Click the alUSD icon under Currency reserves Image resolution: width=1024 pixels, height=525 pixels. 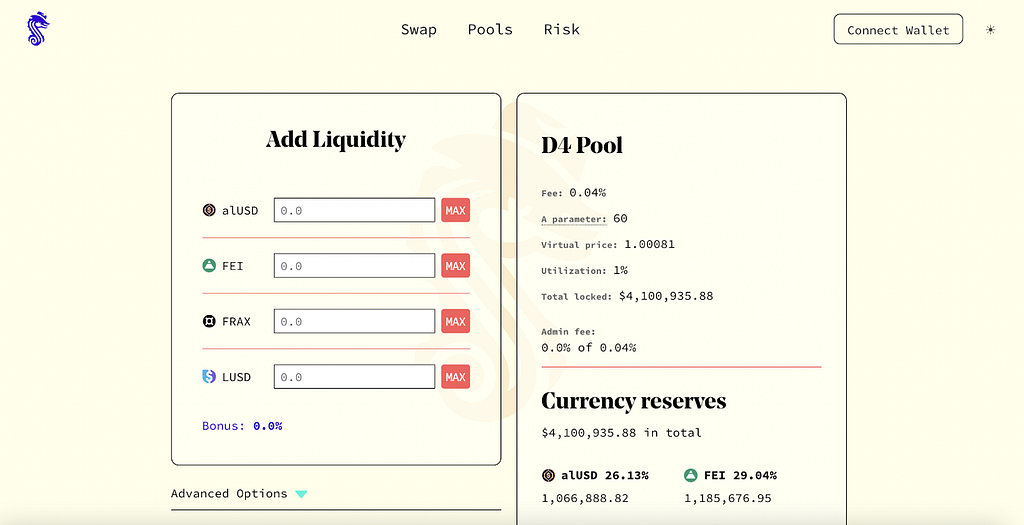(x=548, y=475)
